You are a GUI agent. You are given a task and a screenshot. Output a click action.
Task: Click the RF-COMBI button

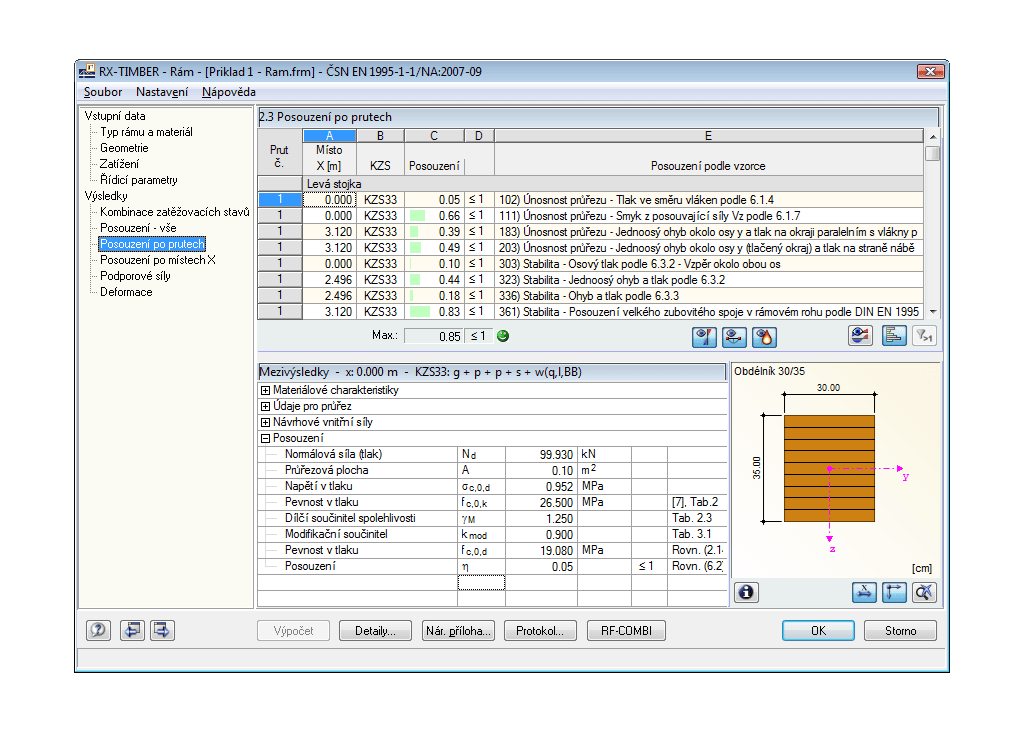(626, 631)
